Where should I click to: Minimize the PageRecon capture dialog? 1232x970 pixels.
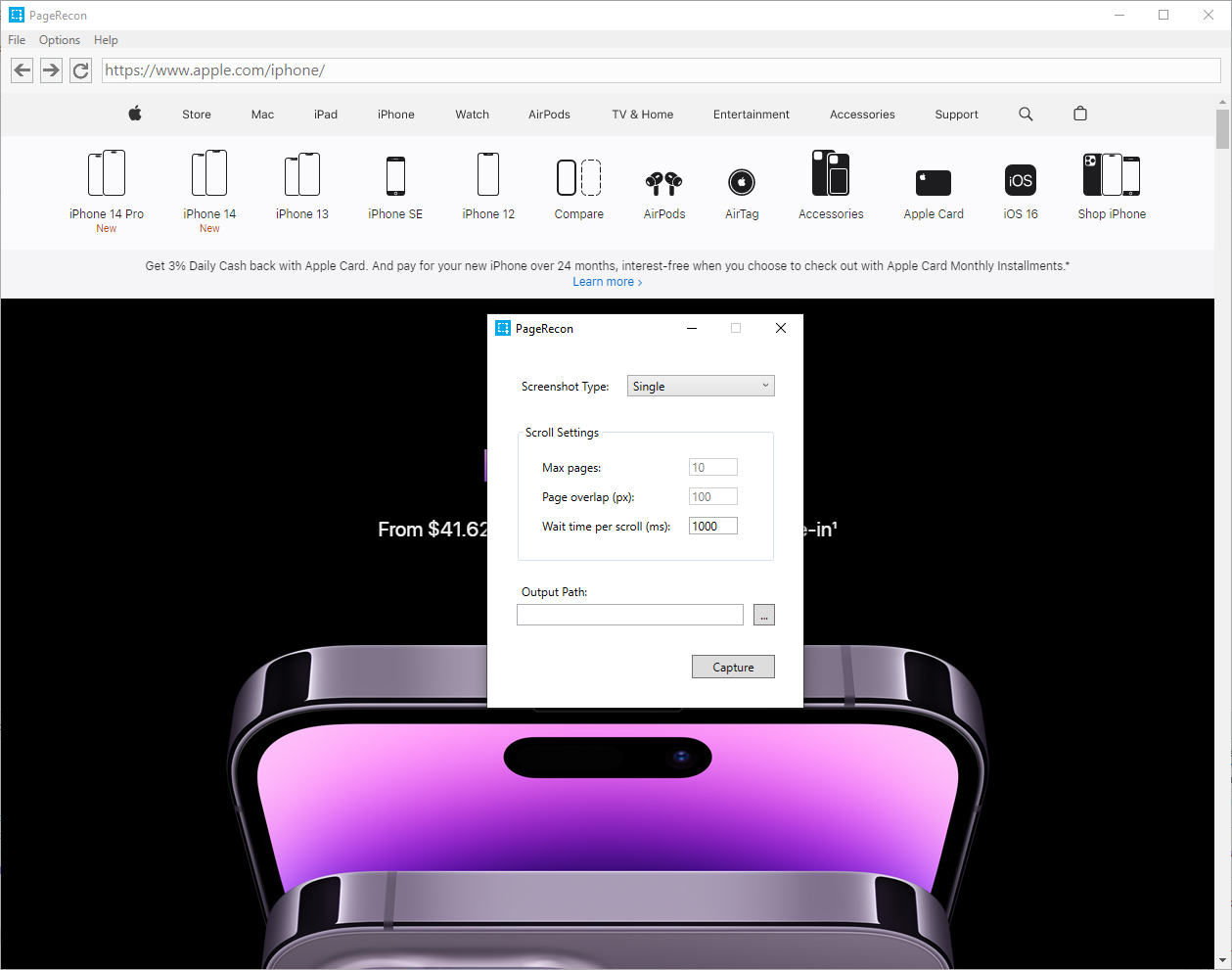[692, 328]
